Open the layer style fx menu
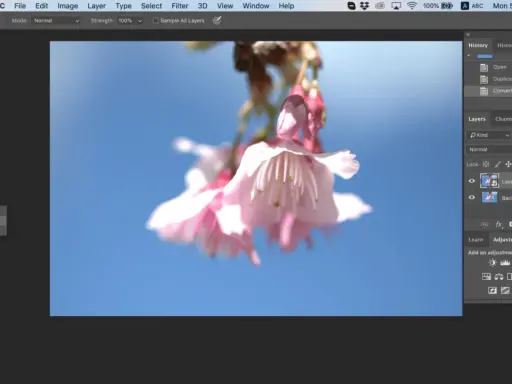 click(499, 224)
